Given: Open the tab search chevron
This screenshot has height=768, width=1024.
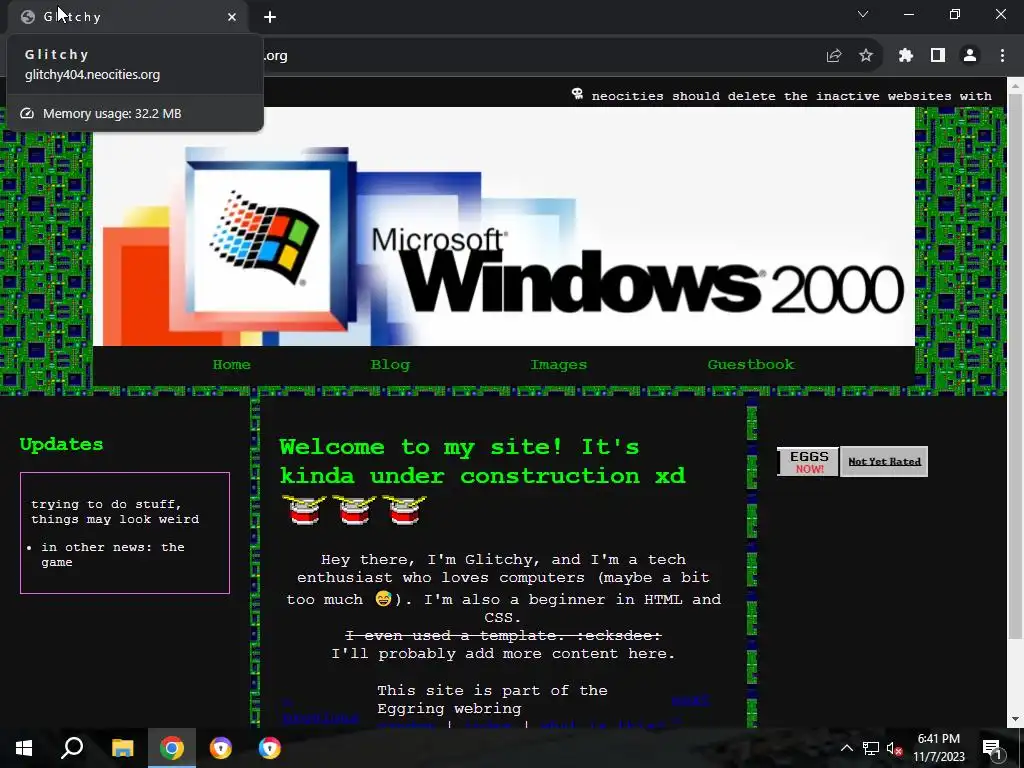Looking at the screenshot, I should pyautogui.click(x=863, y=14).
